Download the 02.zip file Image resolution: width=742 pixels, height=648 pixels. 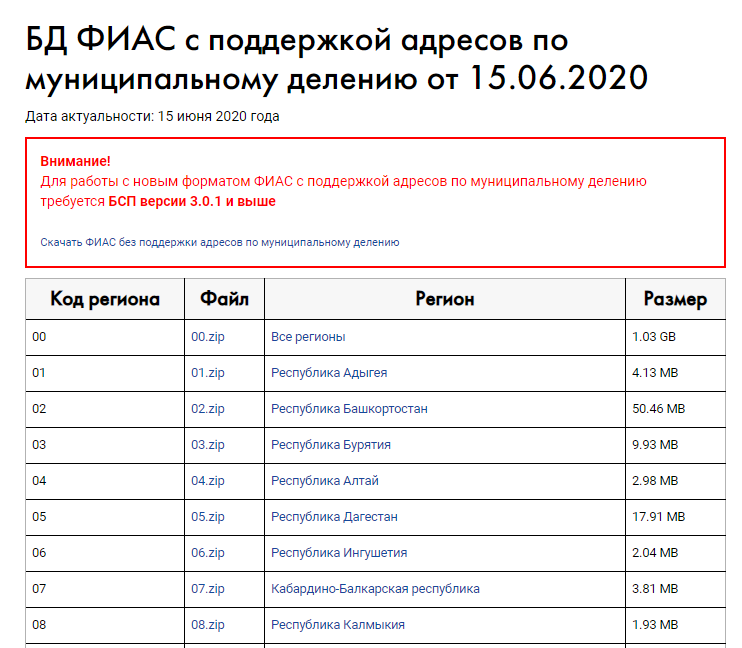(208, 409)
